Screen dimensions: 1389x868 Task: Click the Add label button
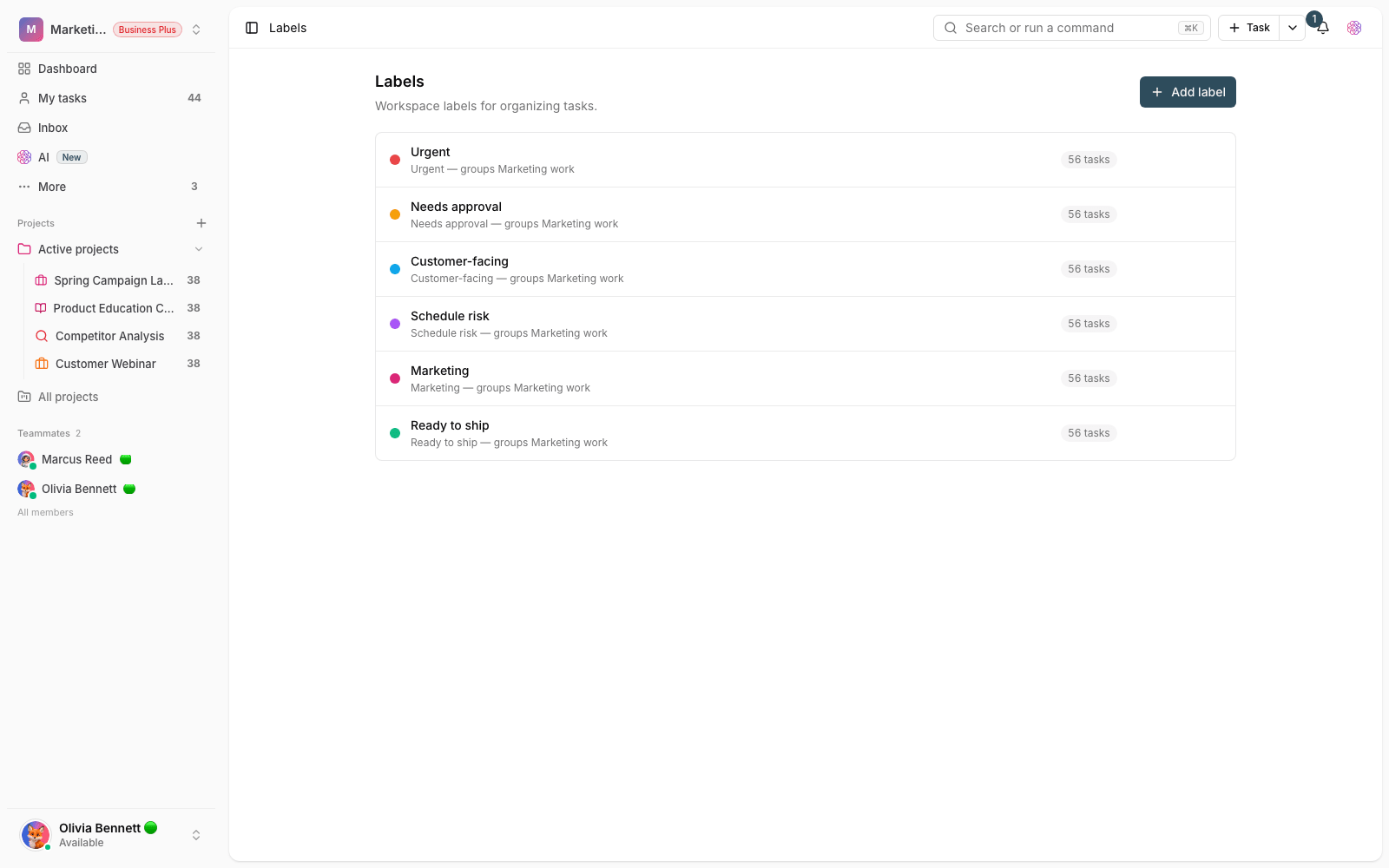coord(1188,92)
